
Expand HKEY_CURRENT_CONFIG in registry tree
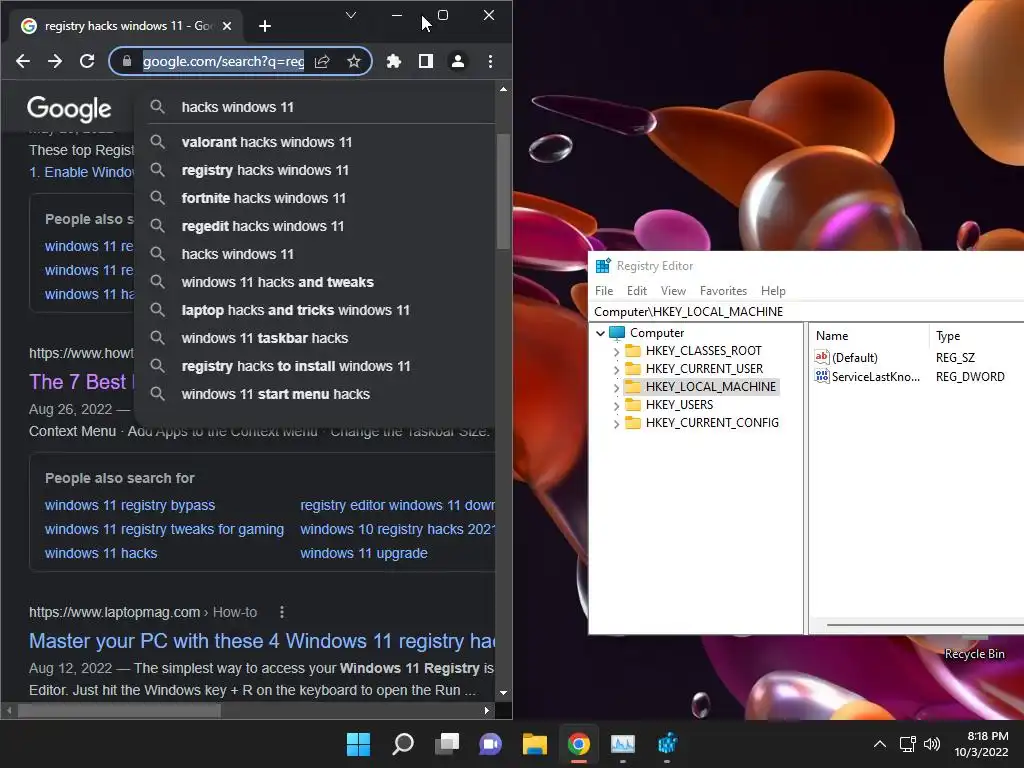click(x=616, y=423)
